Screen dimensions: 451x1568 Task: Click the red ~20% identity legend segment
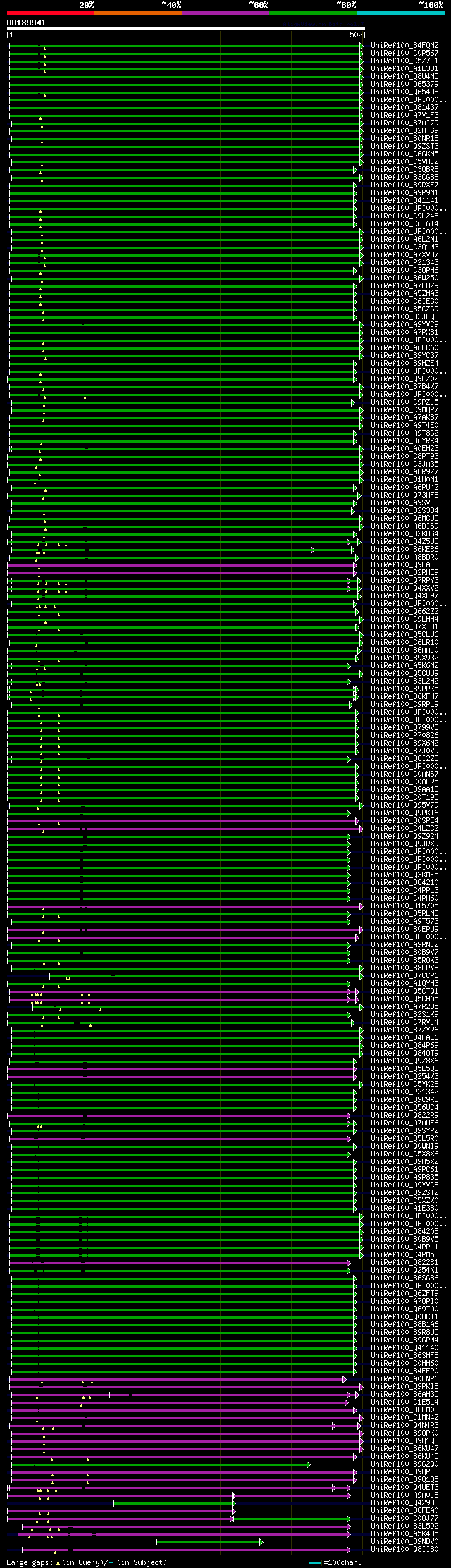tap(50, 12)
